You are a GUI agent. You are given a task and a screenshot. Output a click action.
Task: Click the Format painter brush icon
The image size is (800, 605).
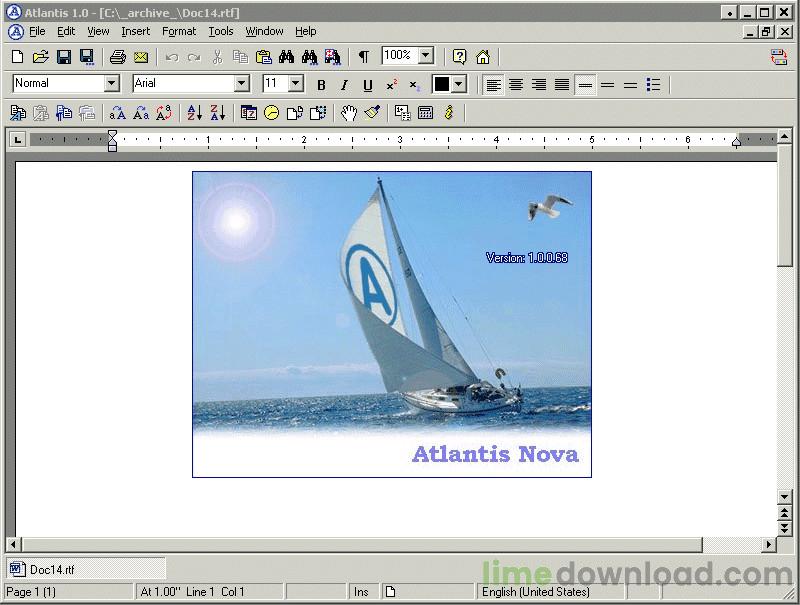(372, 113)
